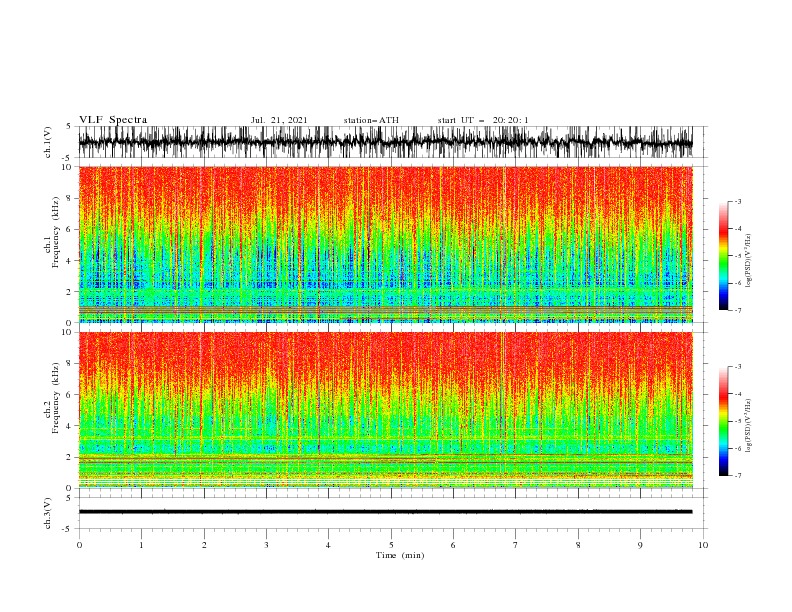Click the "6" kHz tick on ch.1 frequency axis

point(70,229)
